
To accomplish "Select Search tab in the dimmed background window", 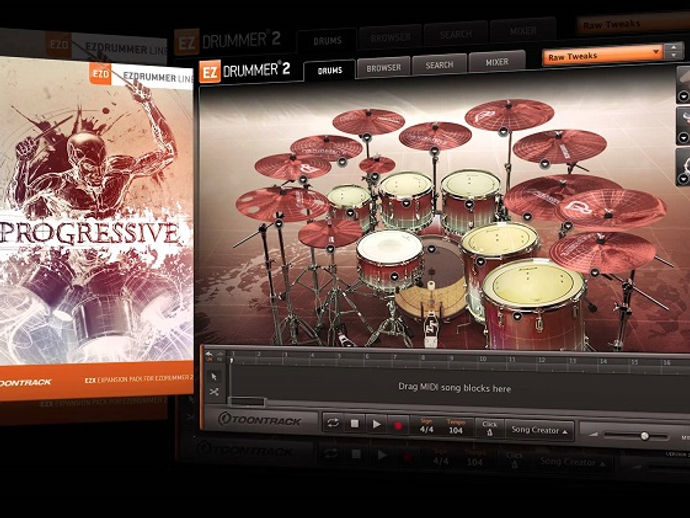I will pyautogui.click(x=455, y=34).
